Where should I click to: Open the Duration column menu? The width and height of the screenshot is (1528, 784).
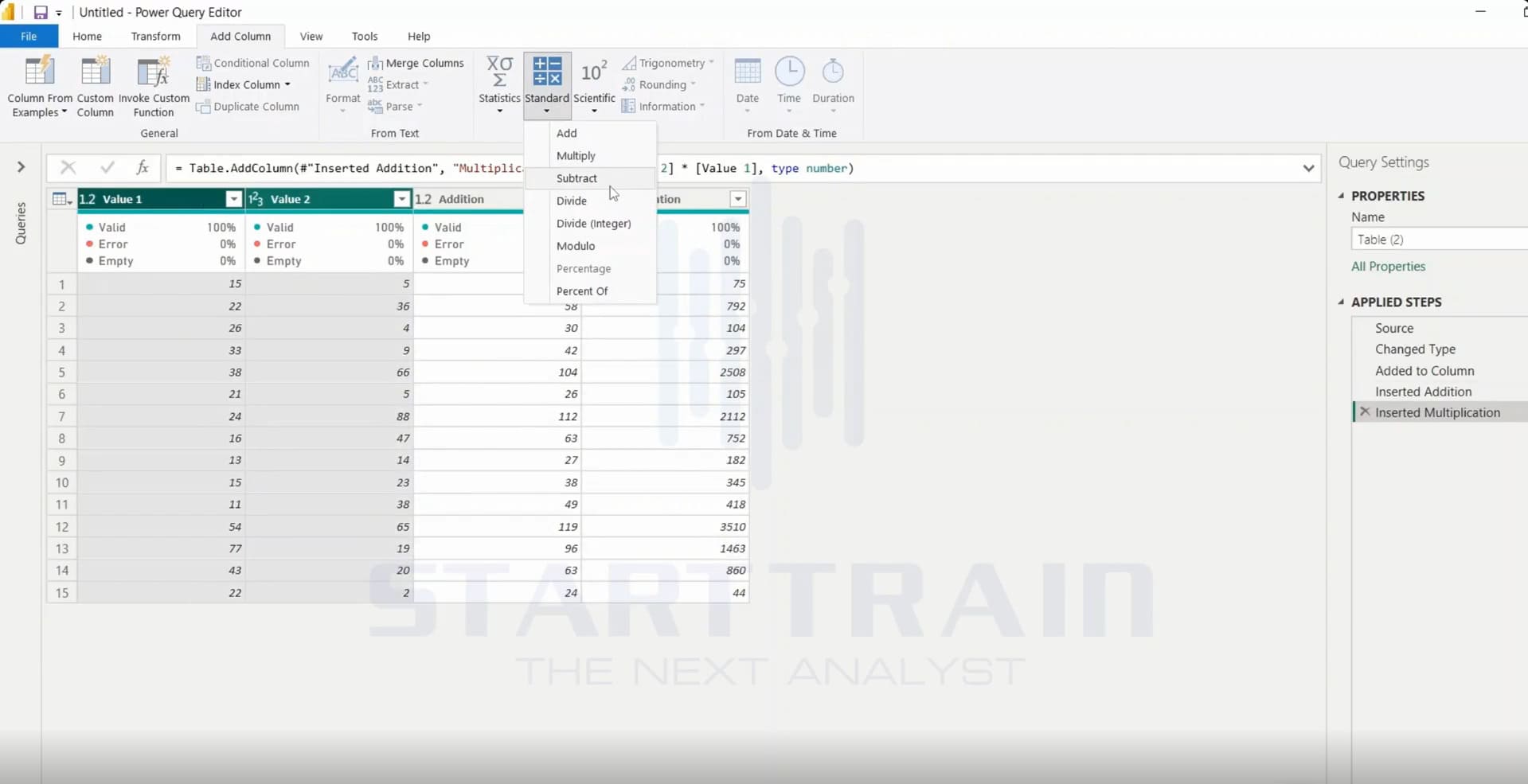tap(833, 85)
